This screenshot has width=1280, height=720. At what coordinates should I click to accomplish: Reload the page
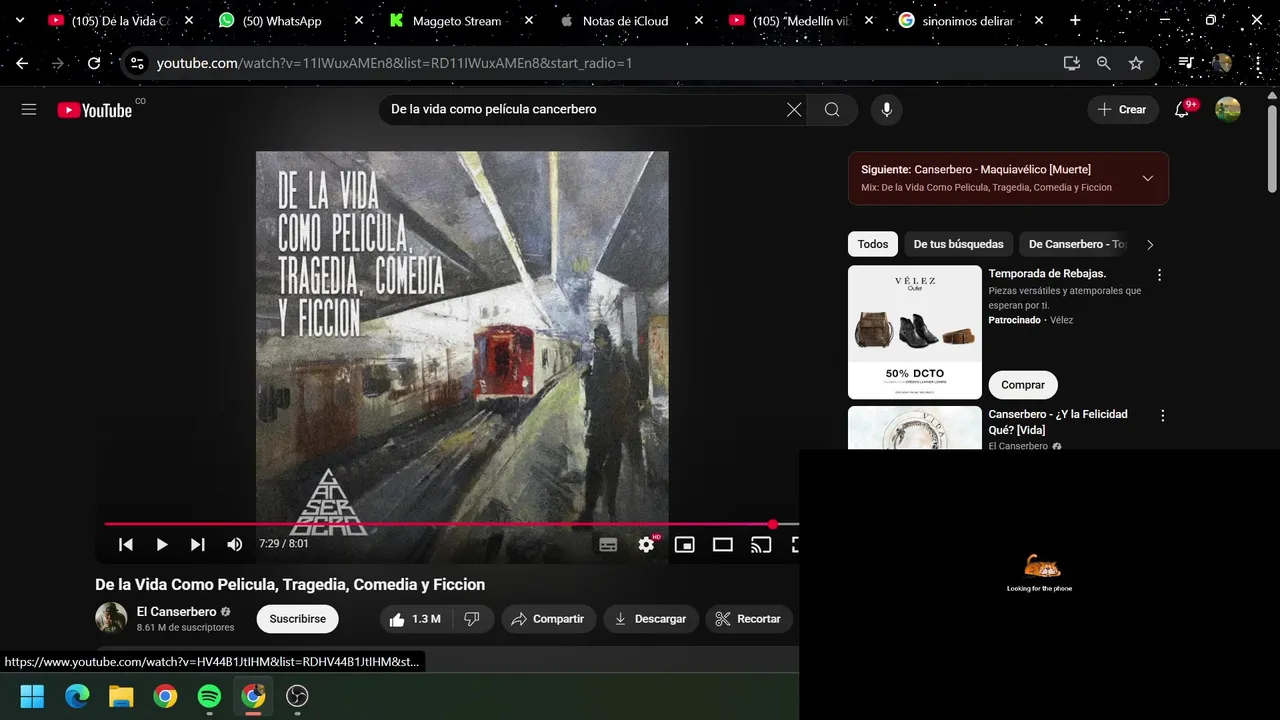[94, 63]
